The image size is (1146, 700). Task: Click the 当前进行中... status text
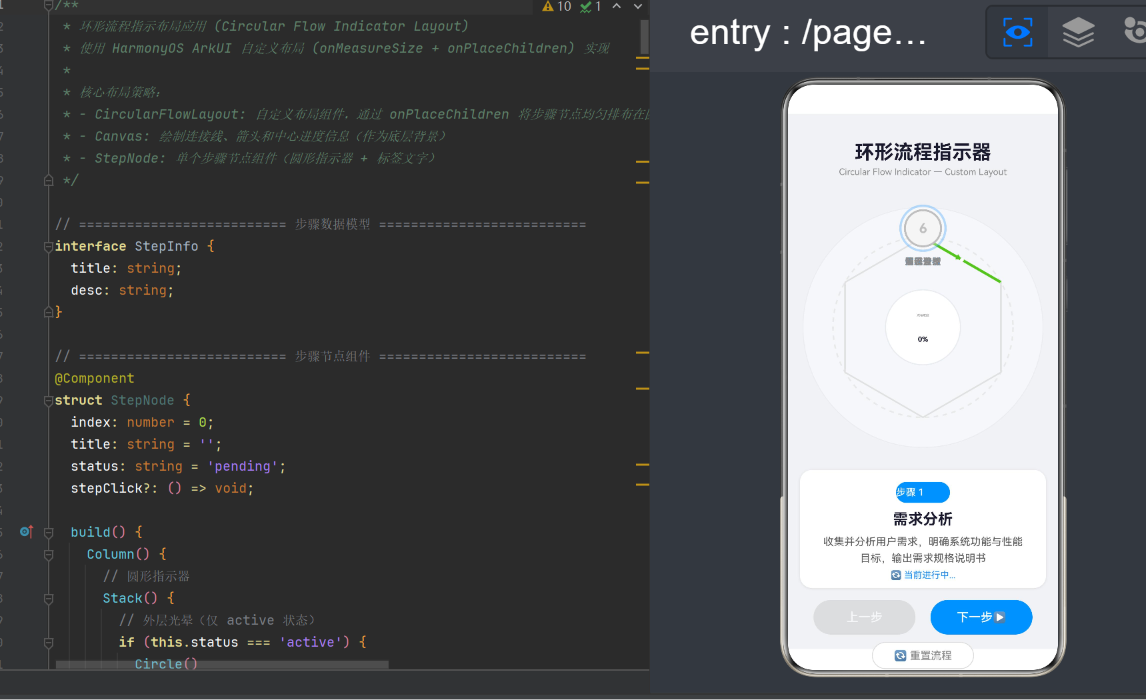click(923, 575)
